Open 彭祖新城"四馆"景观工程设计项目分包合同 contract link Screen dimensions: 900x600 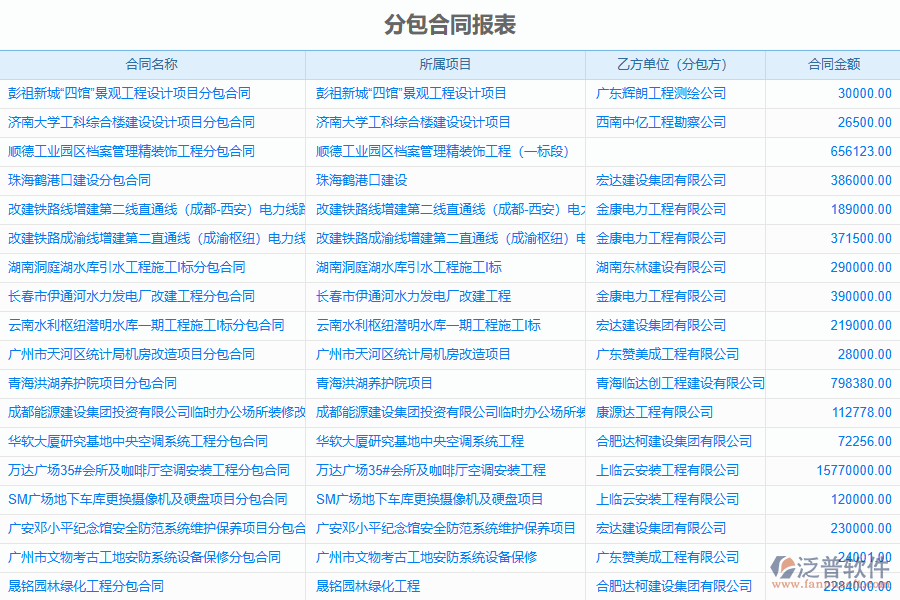(129, 93)
